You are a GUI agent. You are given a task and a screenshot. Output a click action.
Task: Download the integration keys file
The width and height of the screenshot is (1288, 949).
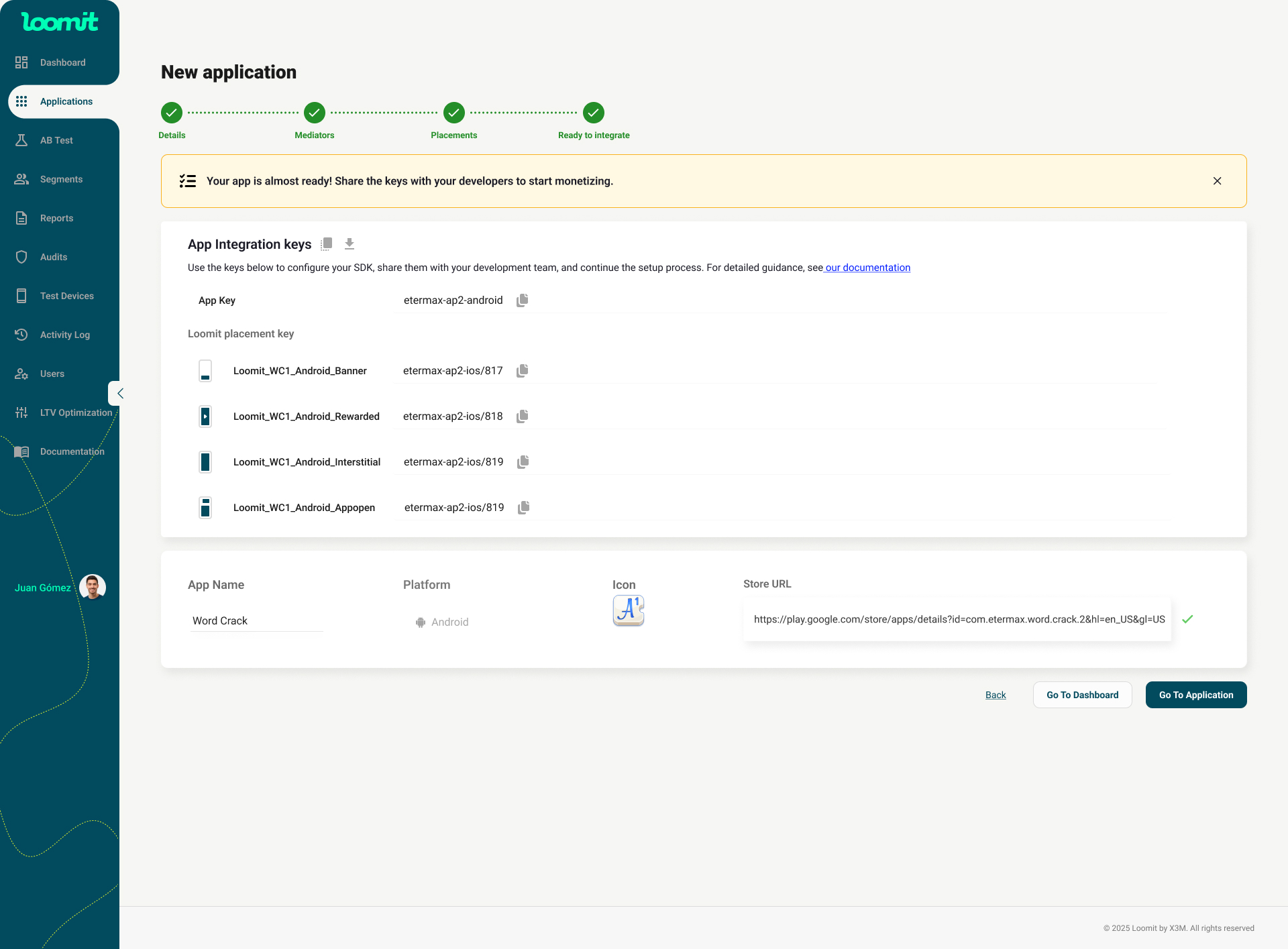[x=350, y=244]
